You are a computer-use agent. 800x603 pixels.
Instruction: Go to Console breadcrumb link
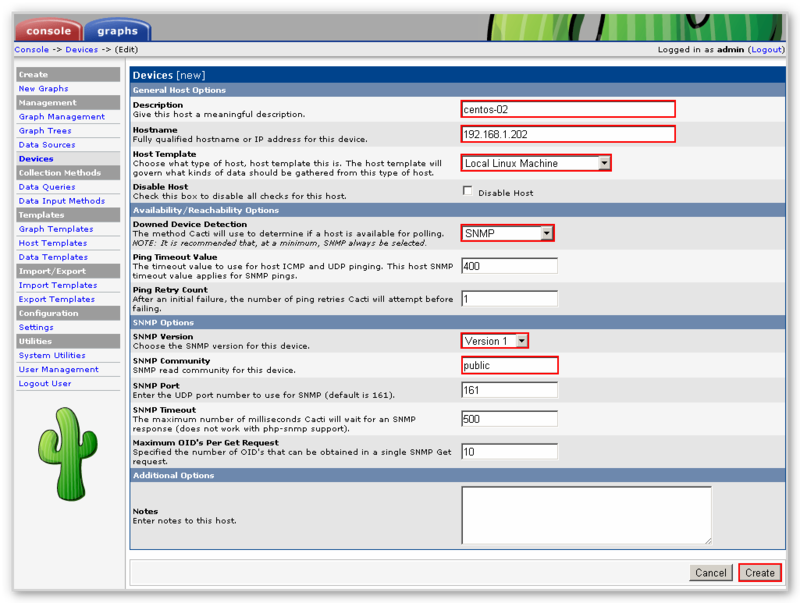32,49
